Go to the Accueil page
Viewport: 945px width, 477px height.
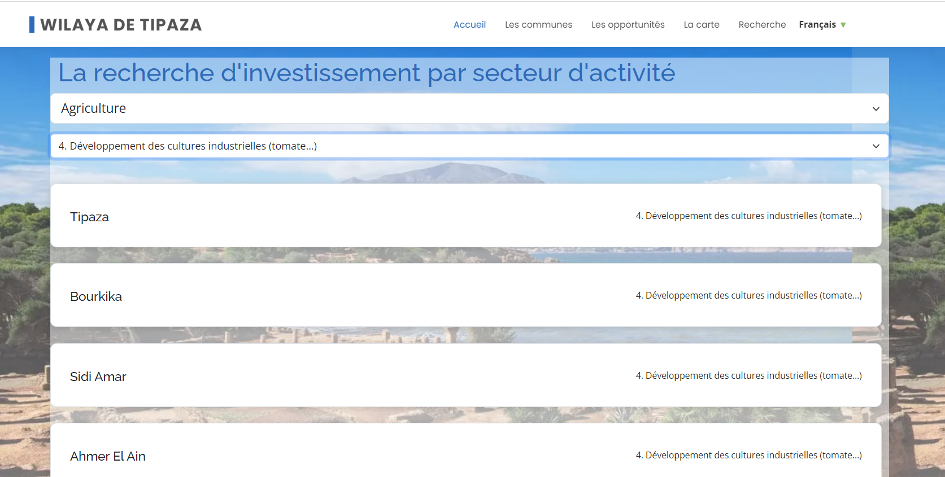coord(469,25)
